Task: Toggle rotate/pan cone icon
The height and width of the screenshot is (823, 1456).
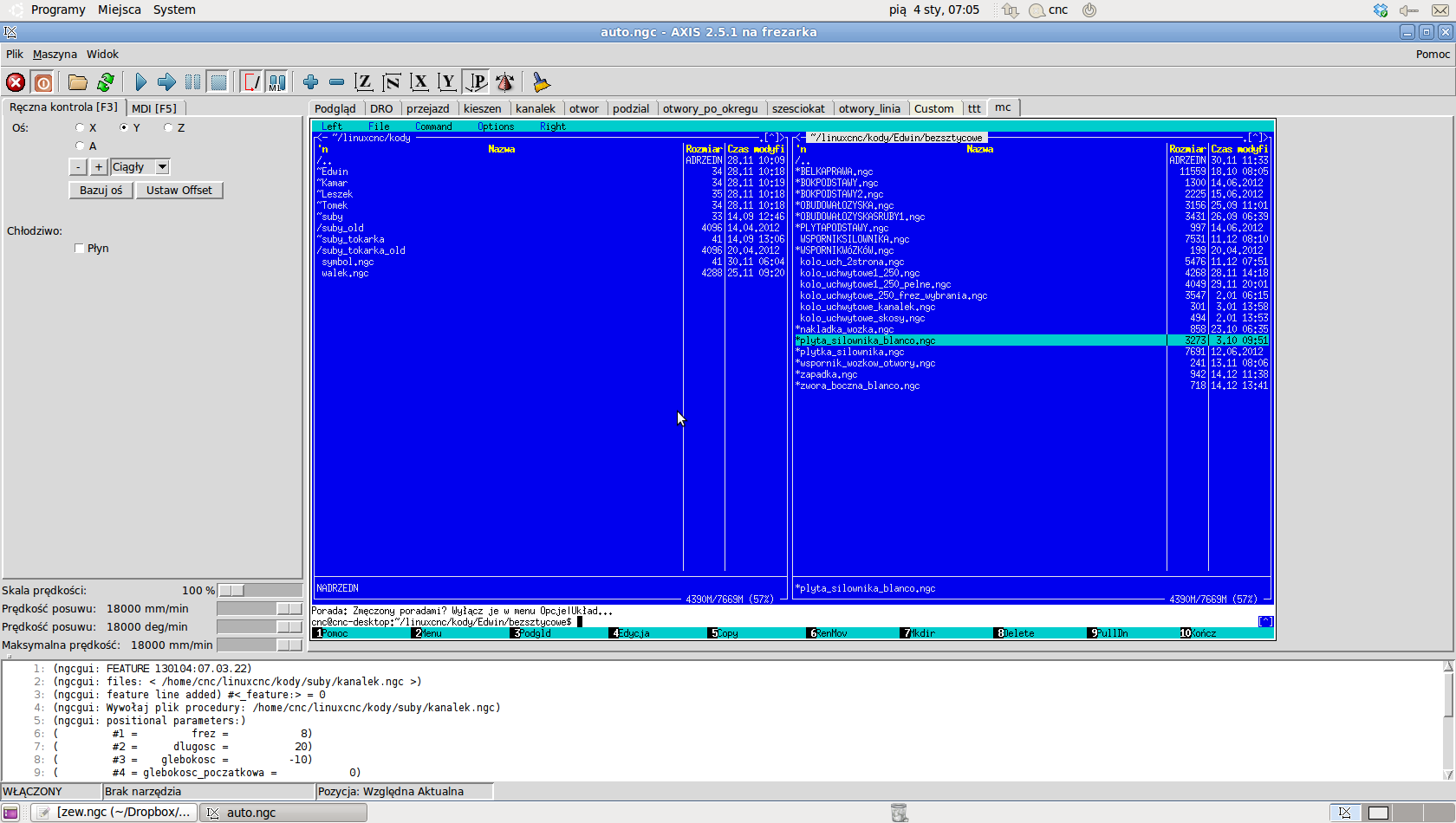Action: 504,82
